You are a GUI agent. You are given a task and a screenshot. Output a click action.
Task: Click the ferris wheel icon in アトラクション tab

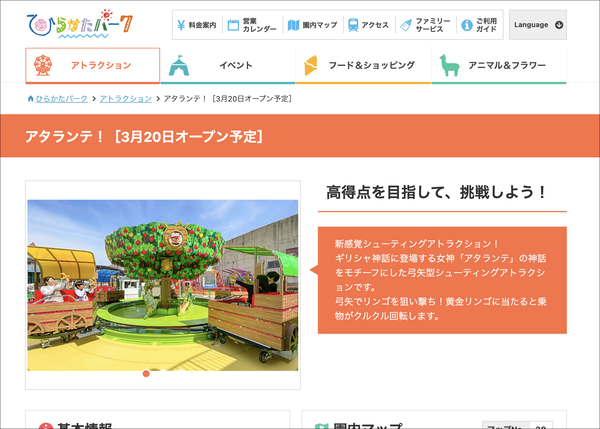tap(42, 65)
